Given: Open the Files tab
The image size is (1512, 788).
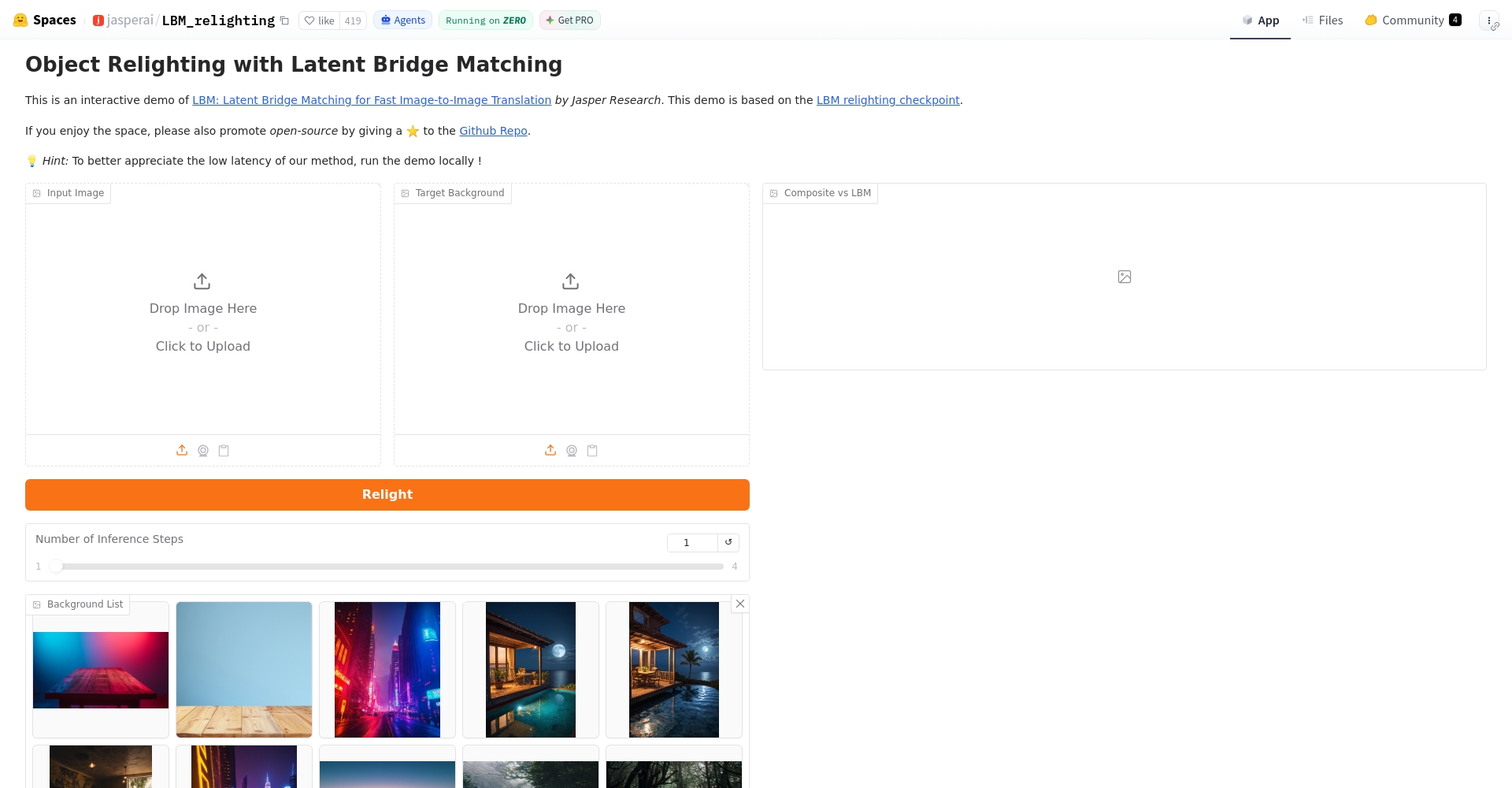Looking at the screenshot, I should click(x=1323, y=20).
